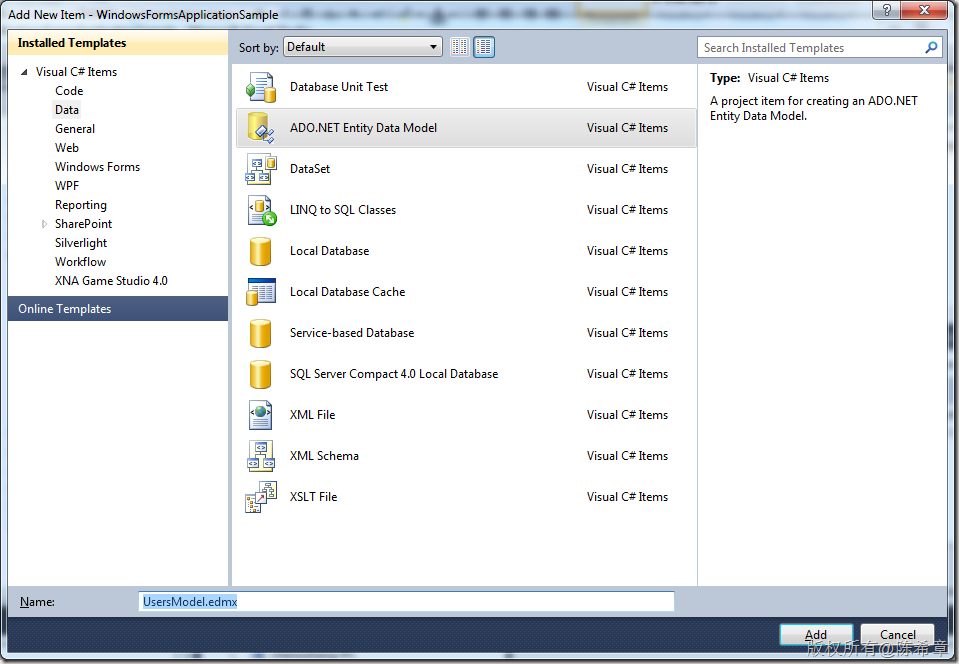Select the XSLT File template name
The width and height of the screenshot is (959, 664).
[x=313, y=496]
